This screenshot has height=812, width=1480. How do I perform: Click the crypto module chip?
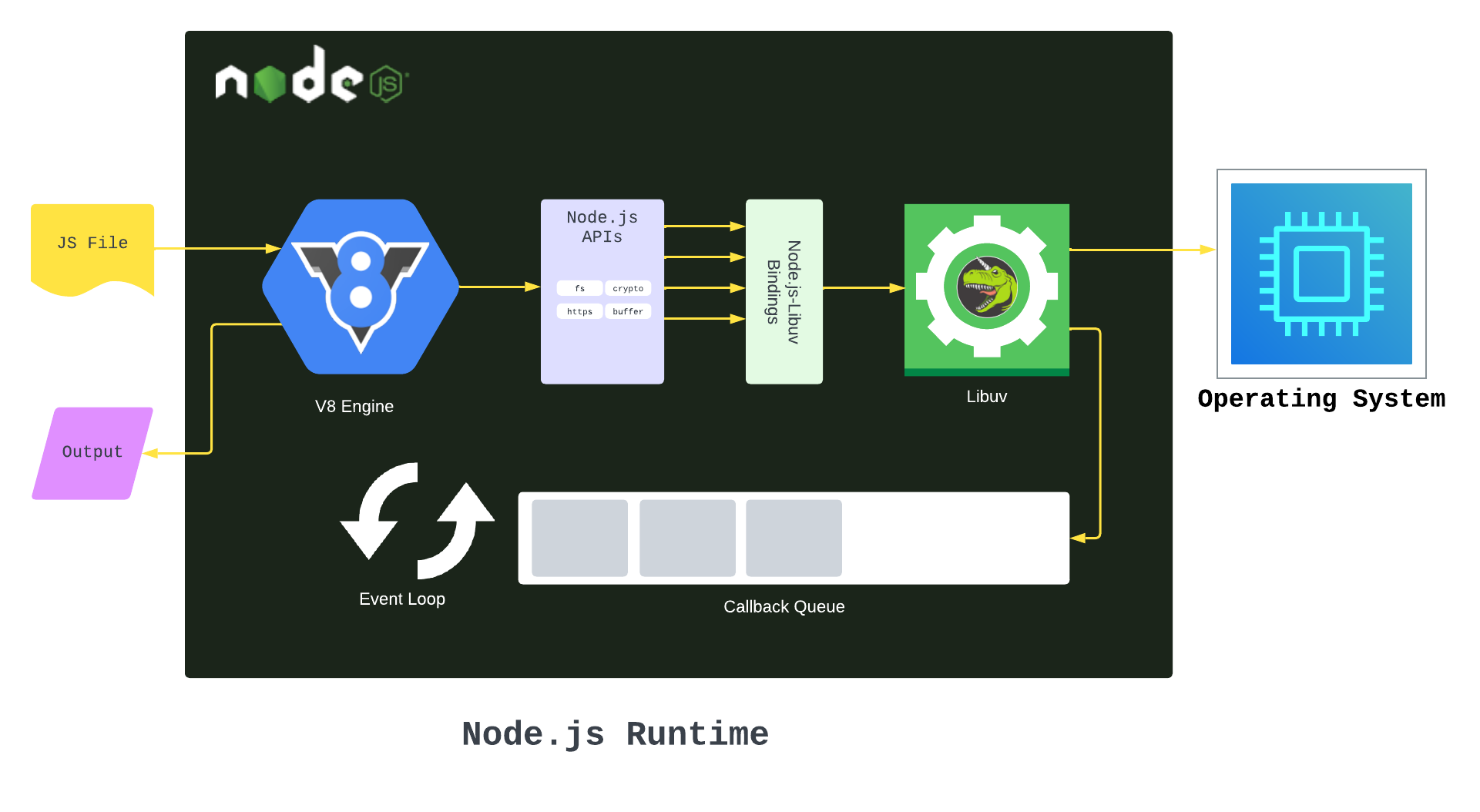coord(628,288)
